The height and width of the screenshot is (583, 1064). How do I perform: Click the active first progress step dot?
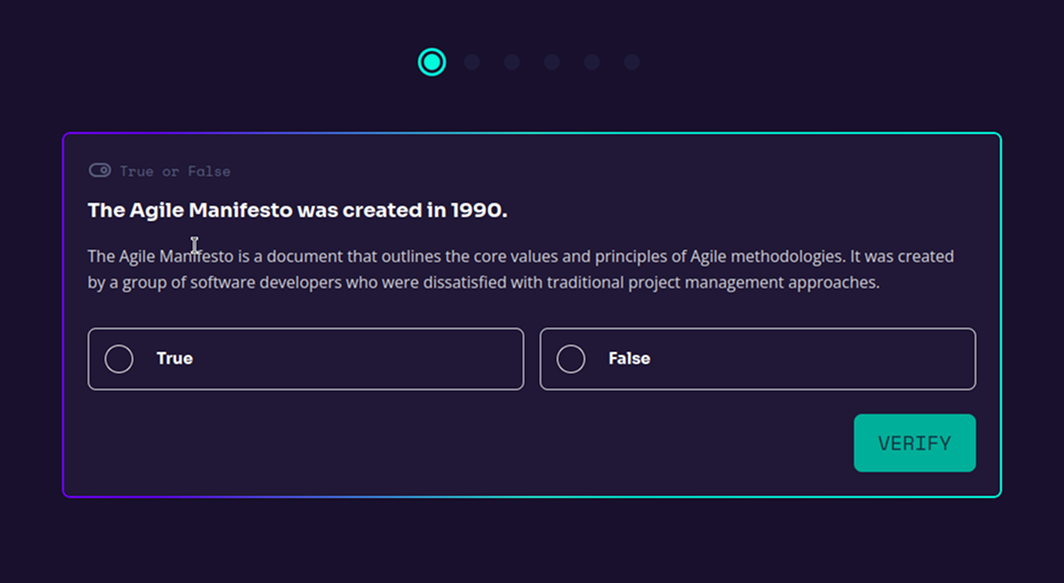click(x=432, y=62)
